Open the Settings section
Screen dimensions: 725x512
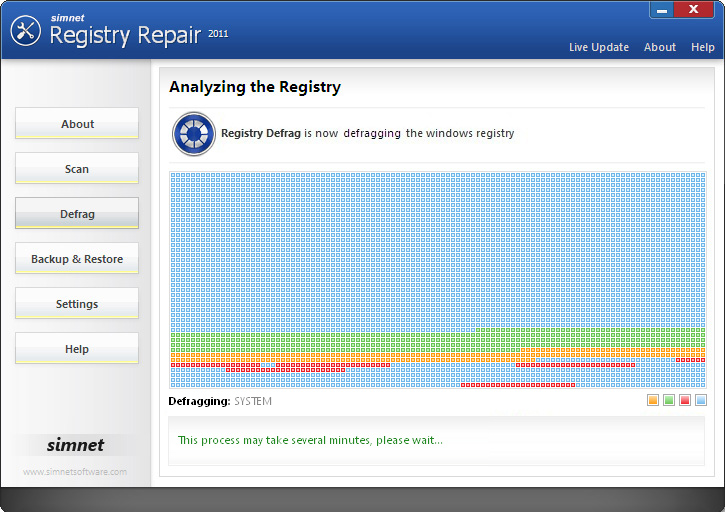coord(77,304)
